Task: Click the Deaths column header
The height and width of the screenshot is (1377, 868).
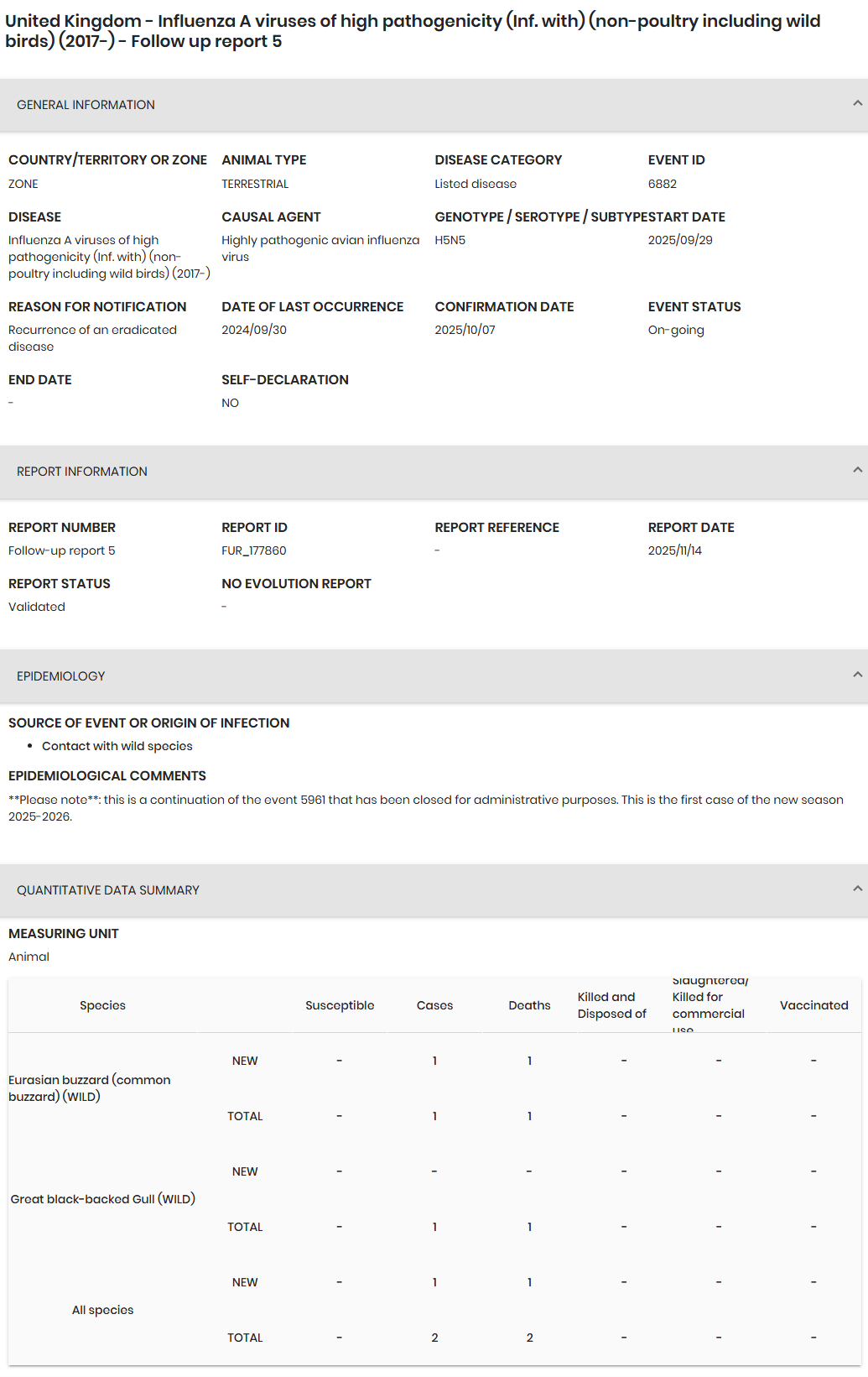Action: point(529,1005)
